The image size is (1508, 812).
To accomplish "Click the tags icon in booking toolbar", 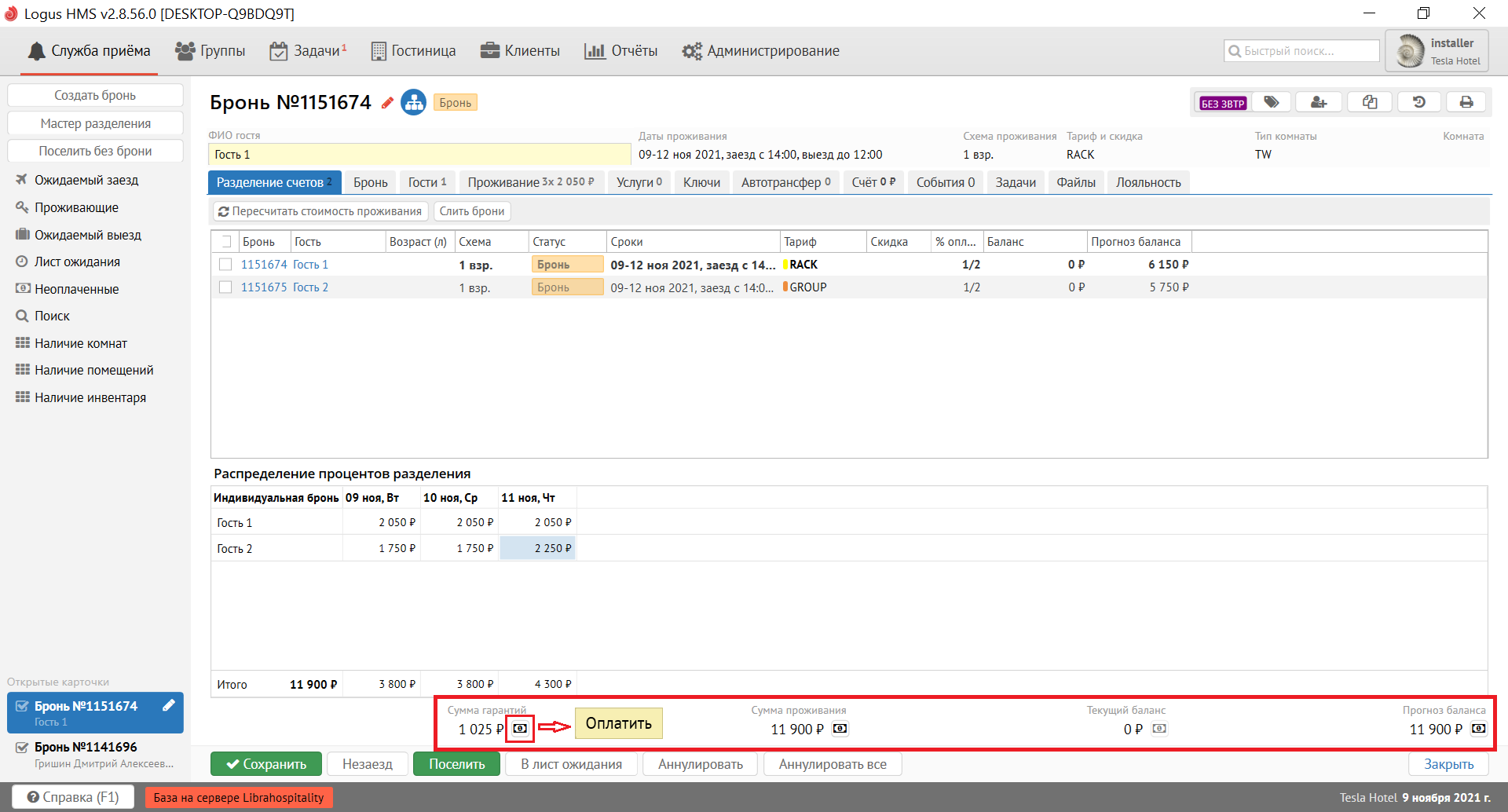I will coord(1272,102).
